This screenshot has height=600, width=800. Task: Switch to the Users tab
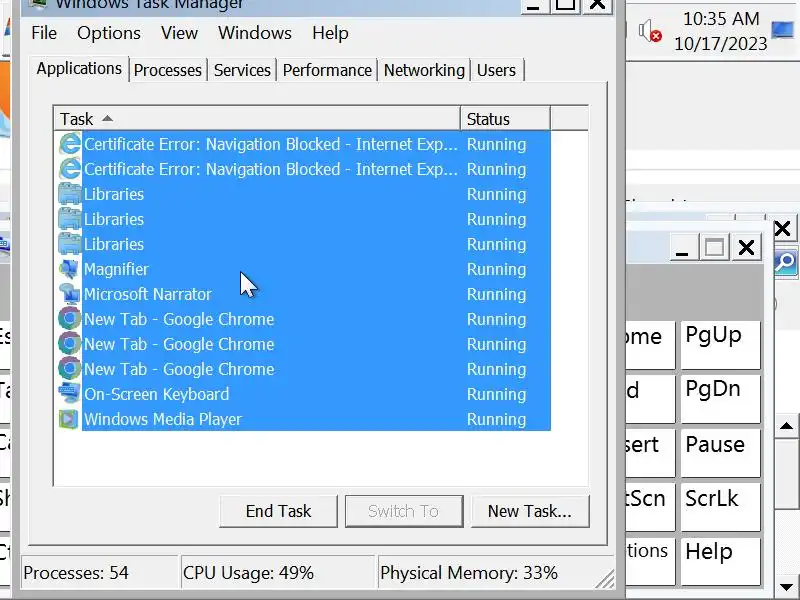[496, 70]
